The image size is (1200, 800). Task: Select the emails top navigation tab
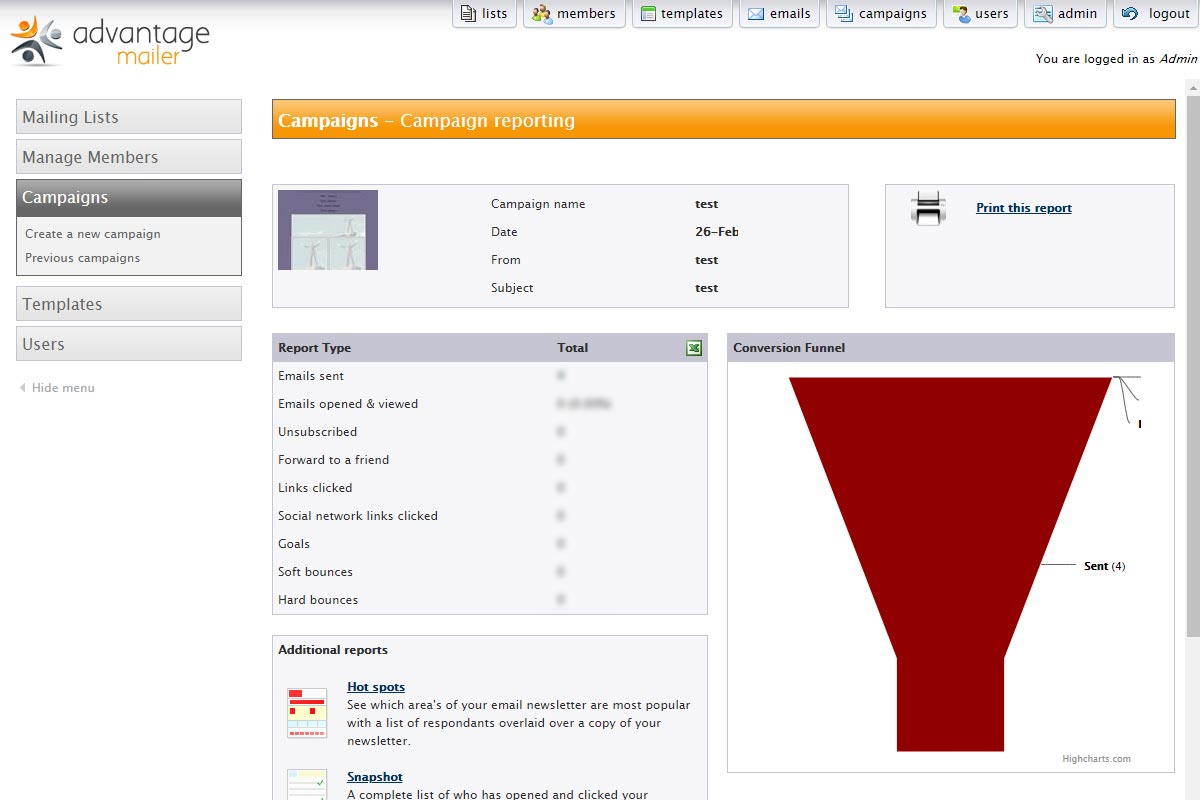click(x=779, y=14)
